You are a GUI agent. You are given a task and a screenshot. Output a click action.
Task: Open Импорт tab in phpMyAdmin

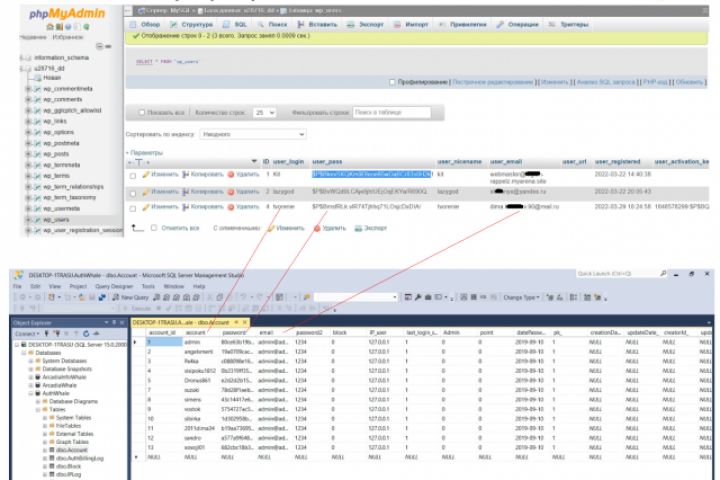tap(411, 24)
